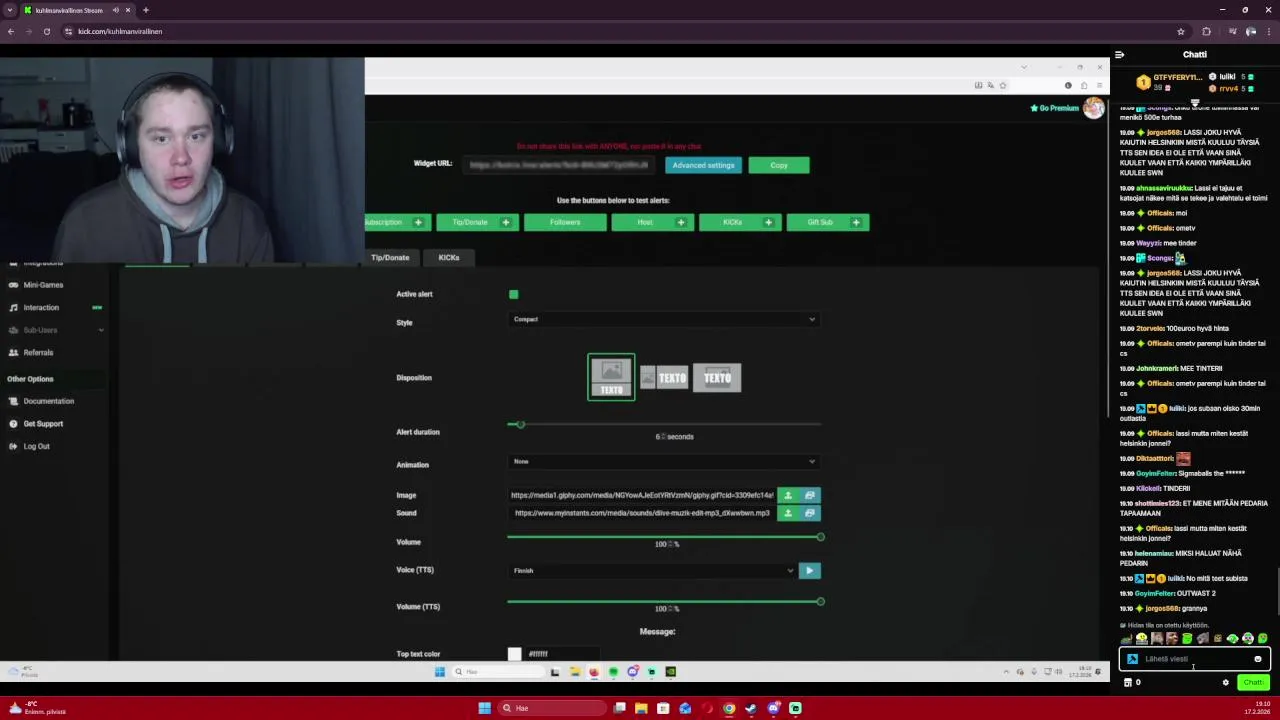Click the taskbar search box
This screenshot has height=720, width=1280.
(x=551, y=708)
